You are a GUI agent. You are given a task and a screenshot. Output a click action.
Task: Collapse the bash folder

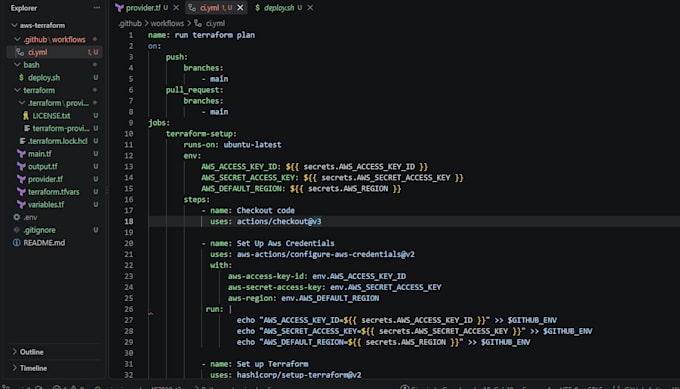pos(17,65)
